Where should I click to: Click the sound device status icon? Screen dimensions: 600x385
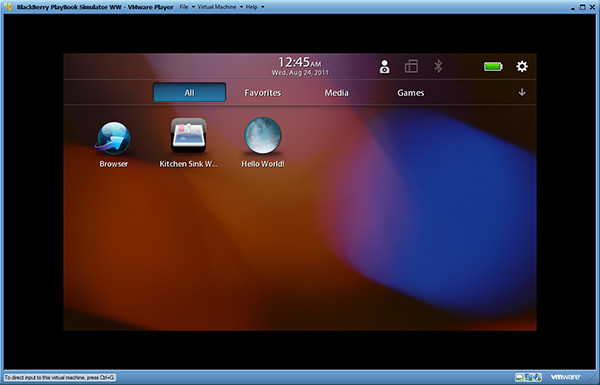[537, 377]
